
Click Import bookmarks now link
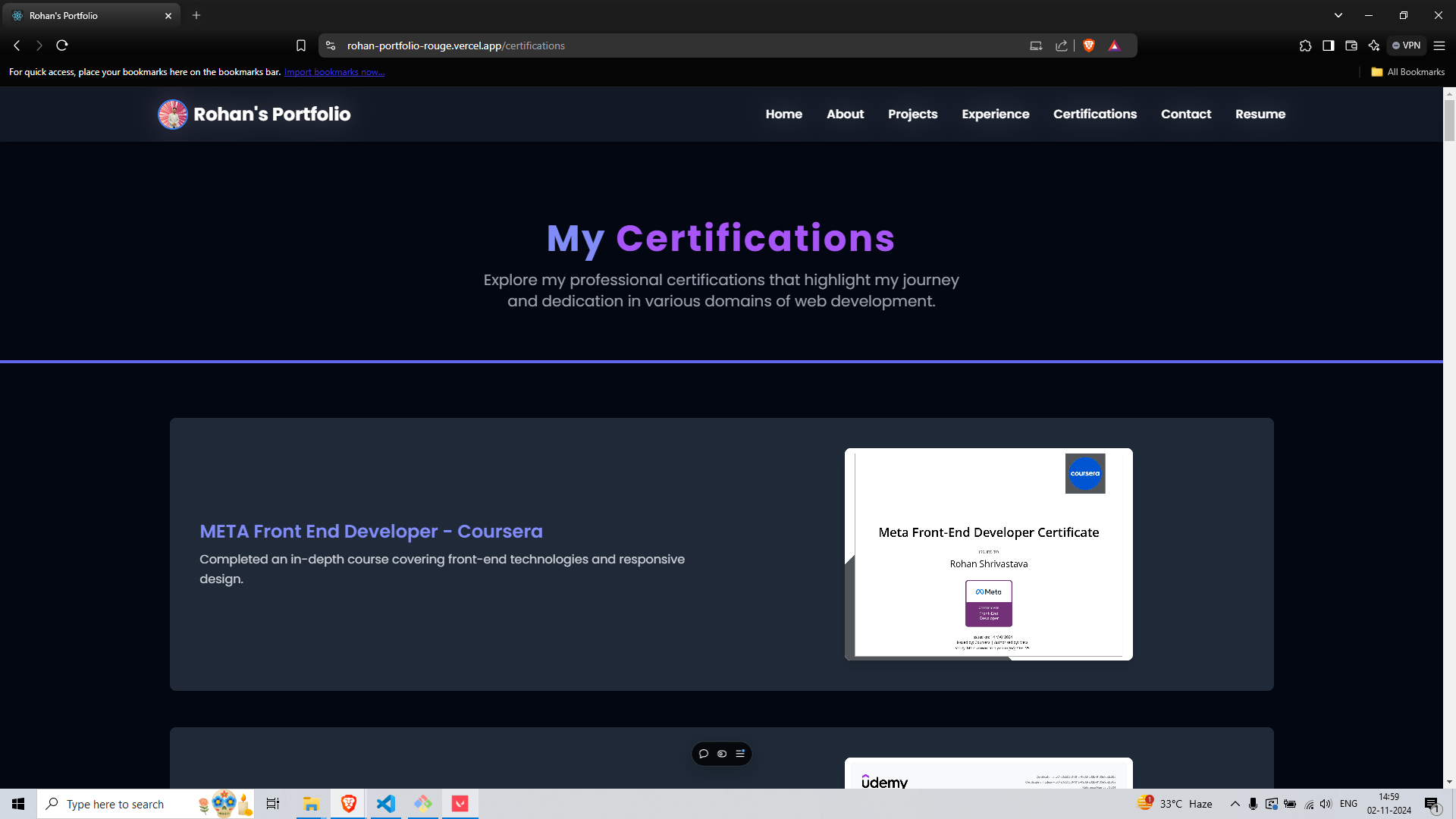pos(334,72)
